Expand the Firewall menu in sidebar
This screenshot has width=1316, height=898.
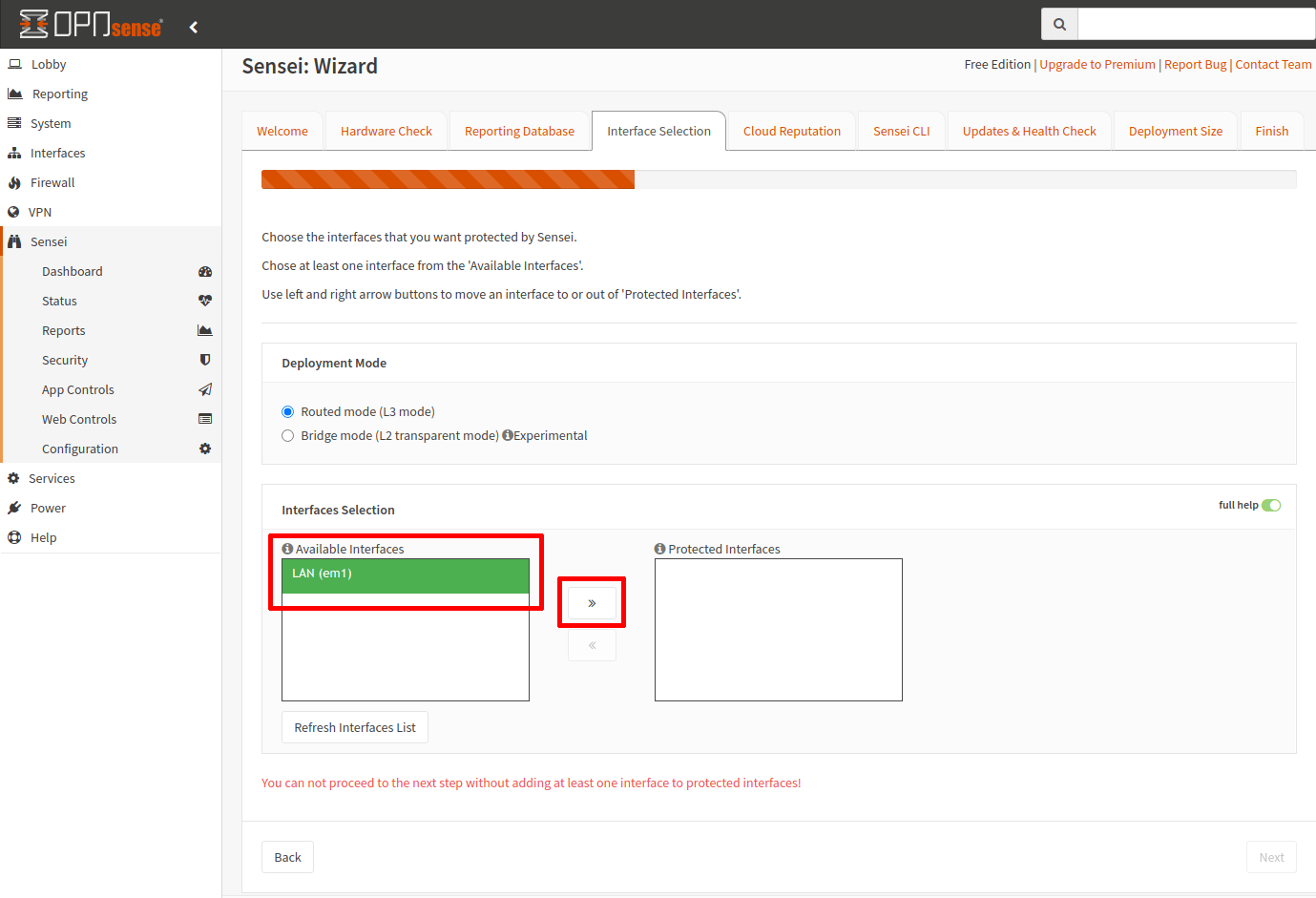click(52, 183)
